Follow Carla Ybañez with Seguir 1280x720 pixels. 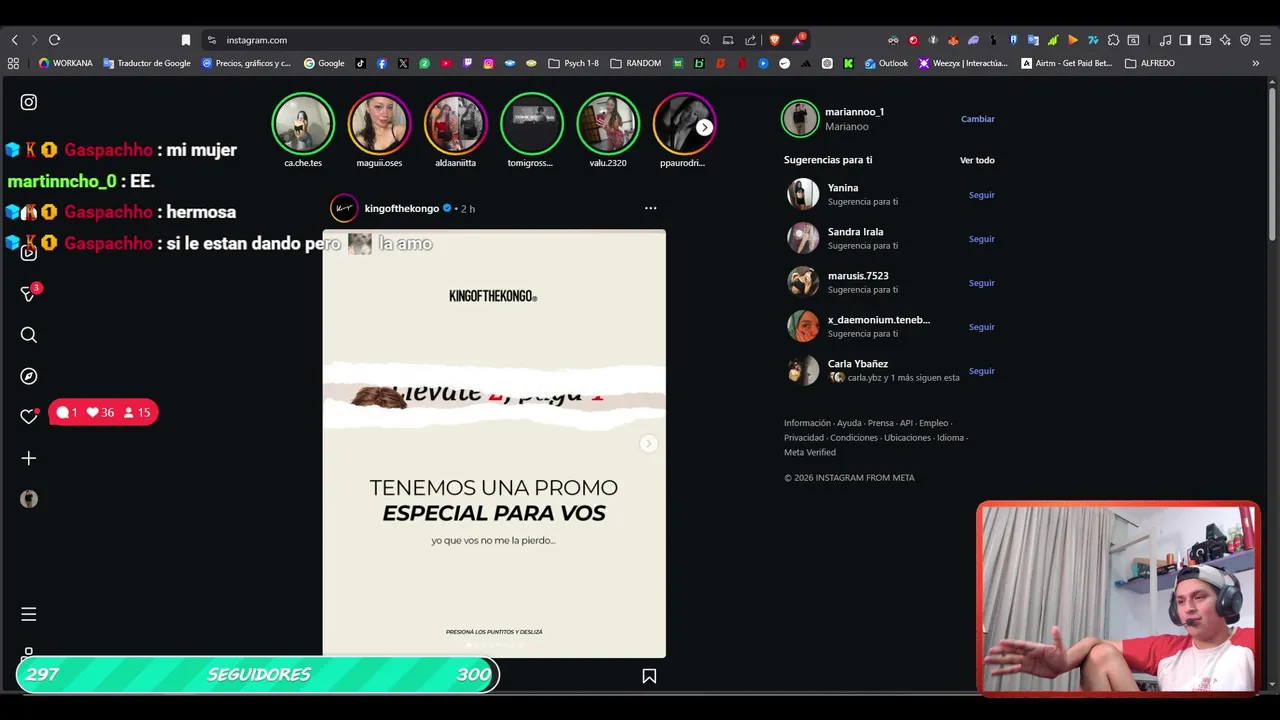pos(982,371)
